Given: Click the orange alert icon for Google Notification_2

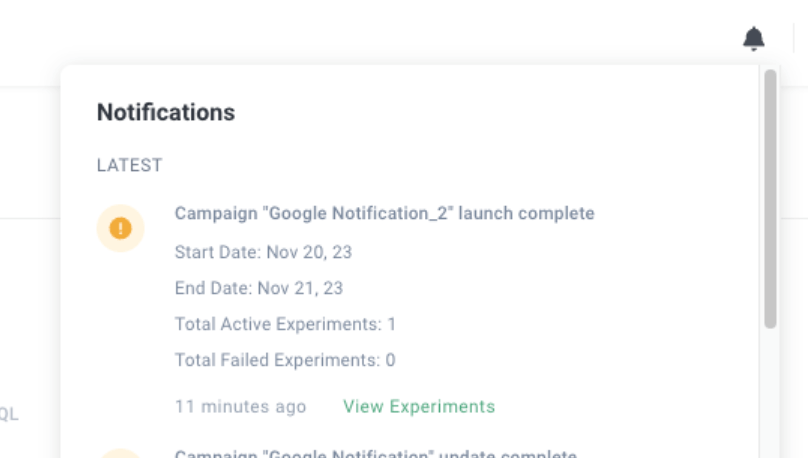Looking at the screenshot, I should coord(121,228).
